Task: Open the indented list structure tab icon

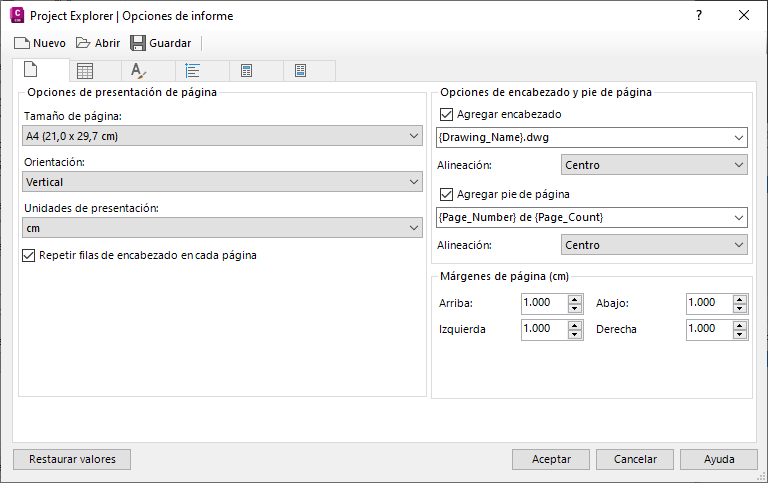Action: pos(193,71)
